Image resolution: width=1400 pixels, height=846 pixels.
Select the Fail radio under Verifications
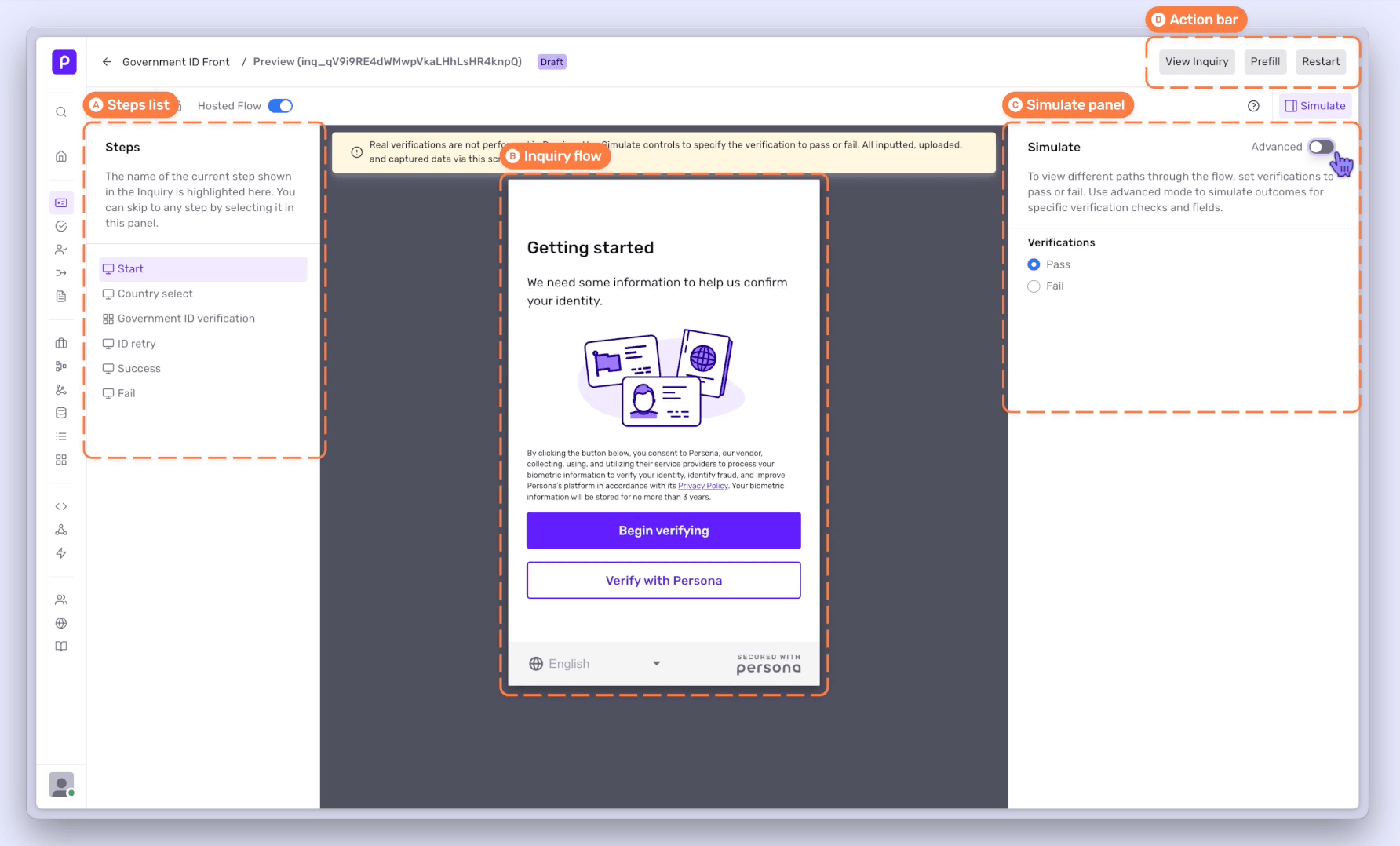point(1034,286)
